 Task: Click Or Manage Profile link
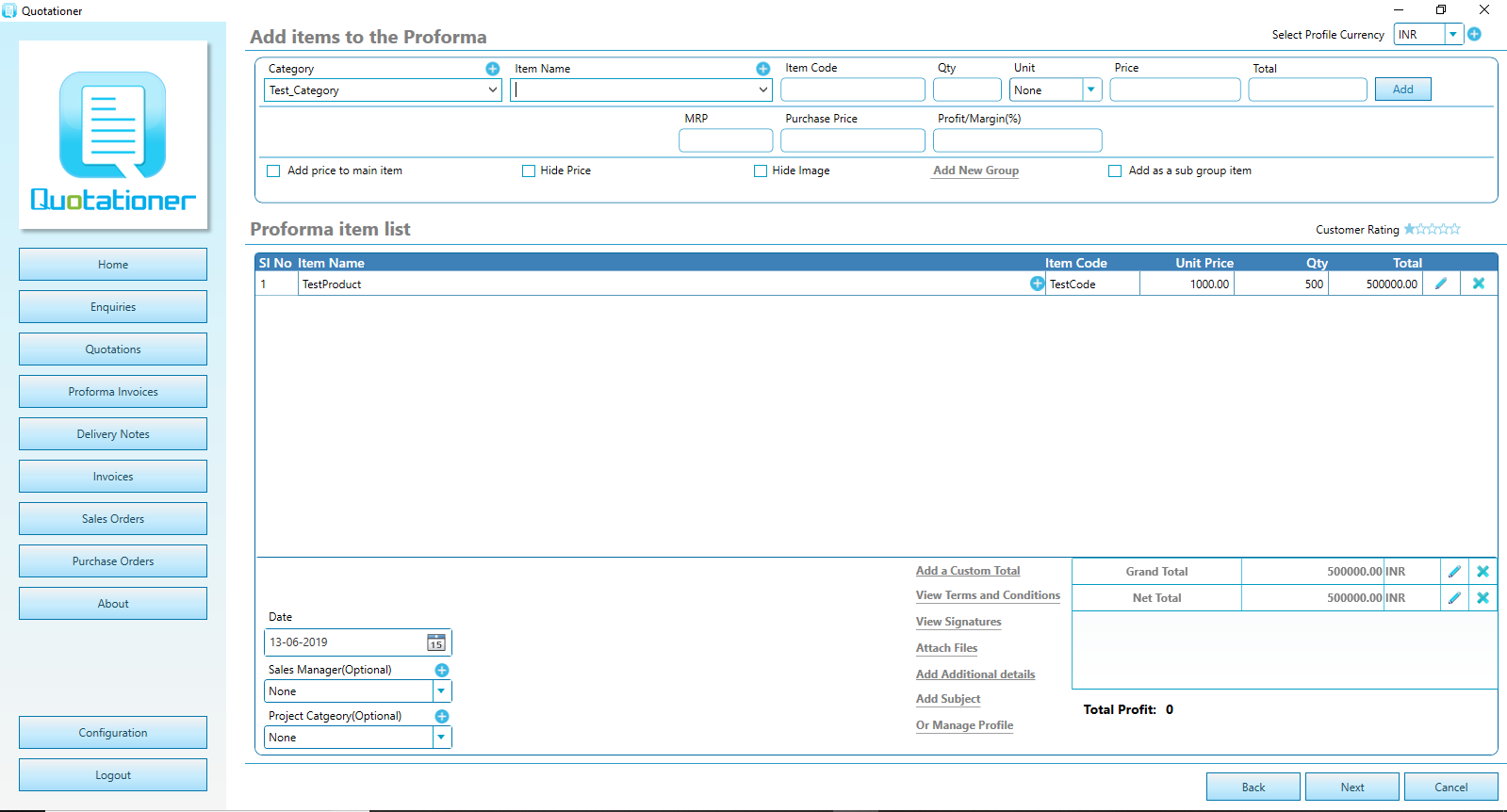coord(964,725)
